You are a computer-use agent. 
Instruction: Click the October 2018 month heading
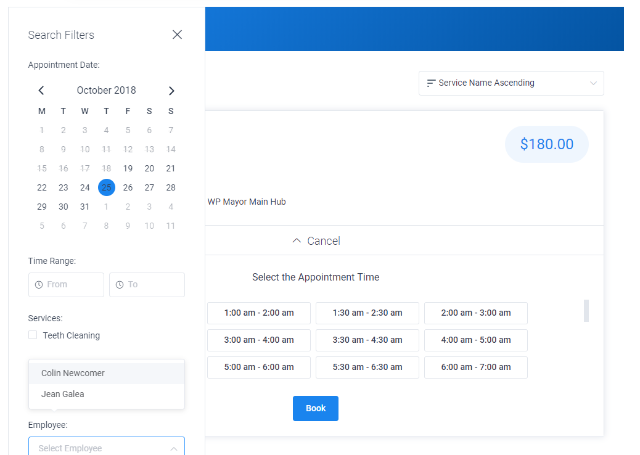(107, 90)
